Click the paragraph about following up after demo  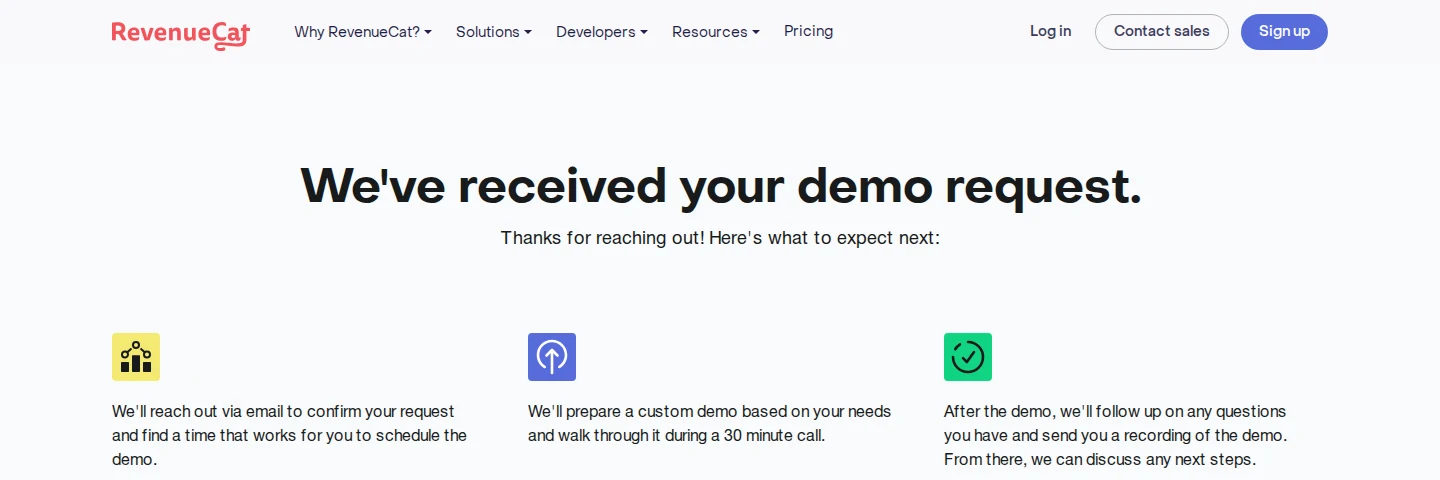tap(1116, 436)
